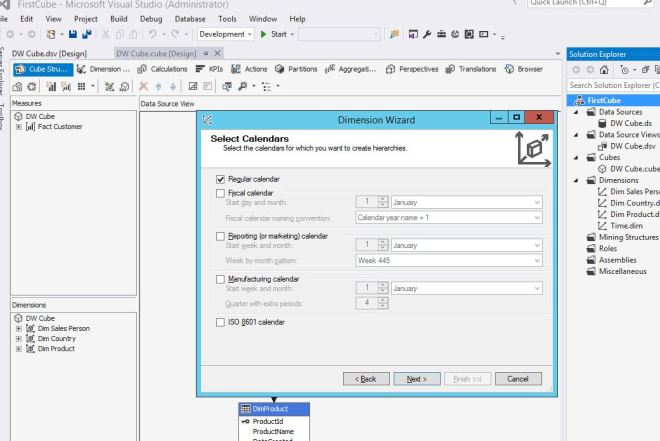
Task: Click the DW Cube.cube file icon
Action: [602, 168]
